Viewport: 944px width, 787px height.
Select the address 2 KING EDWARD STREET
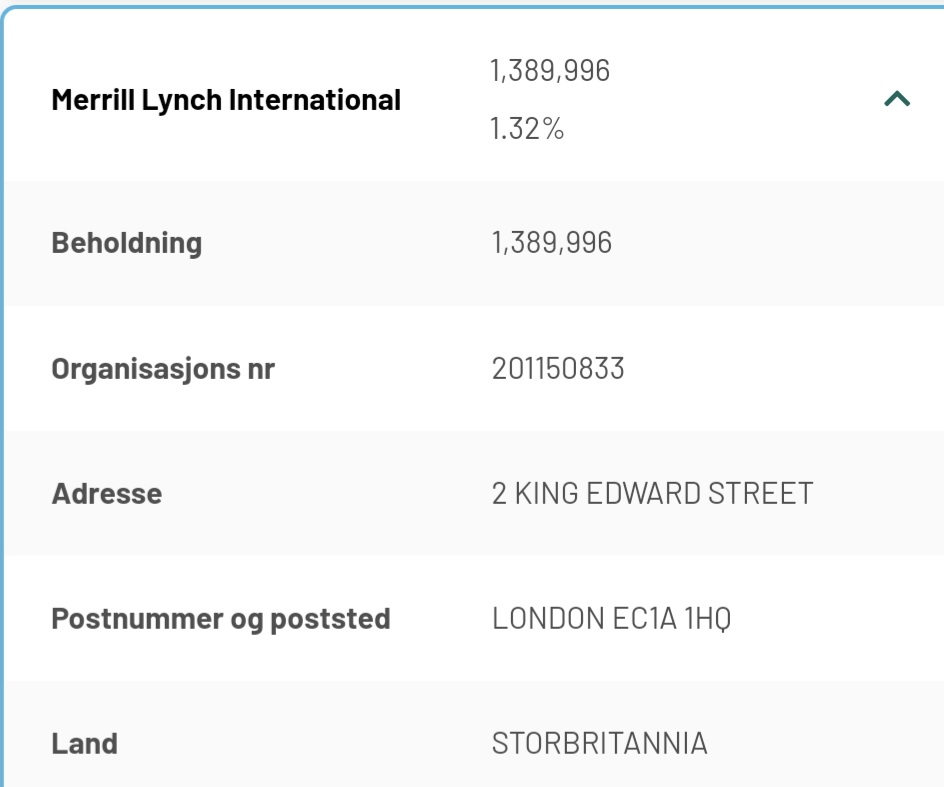tap(653, 494)
